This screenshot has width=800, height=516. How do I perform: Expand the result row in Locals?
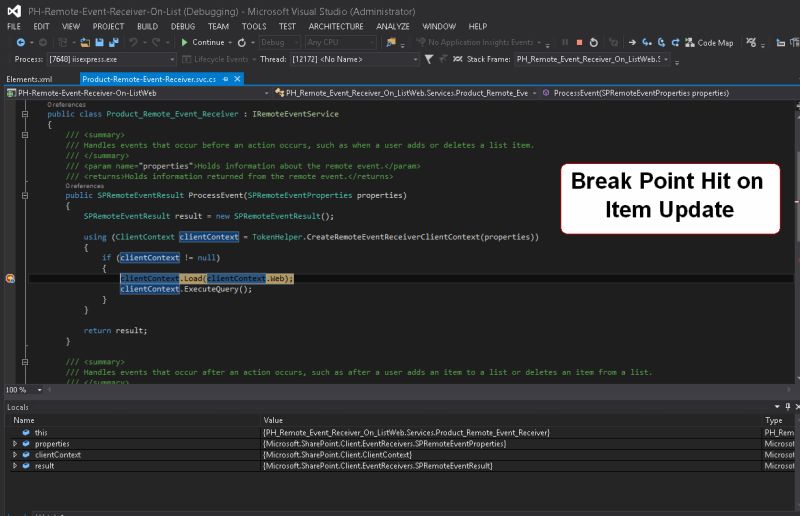(15, 465)
